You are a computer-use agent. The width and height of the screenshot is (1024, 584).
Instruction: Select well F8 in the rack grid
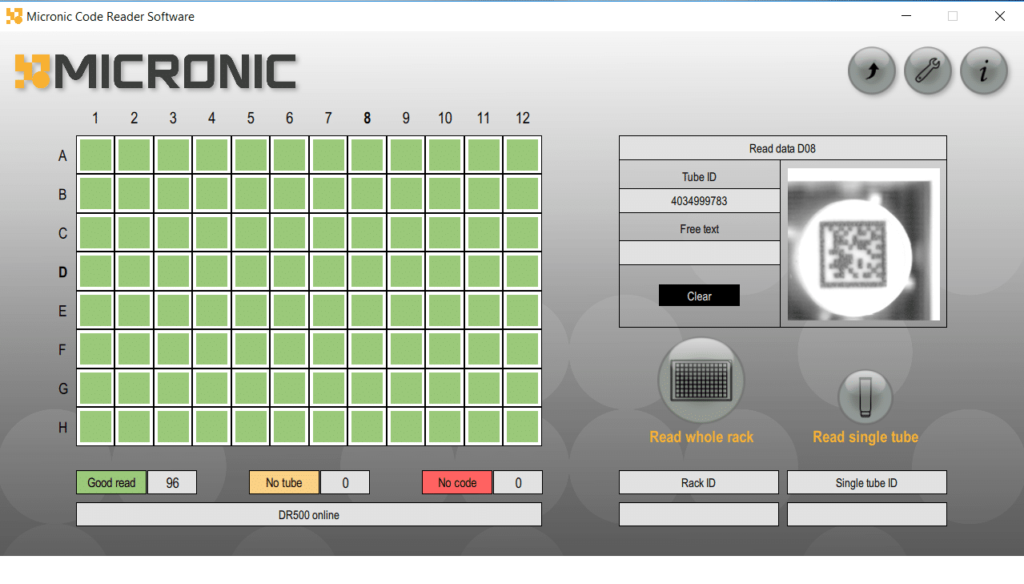coord(367,349)
